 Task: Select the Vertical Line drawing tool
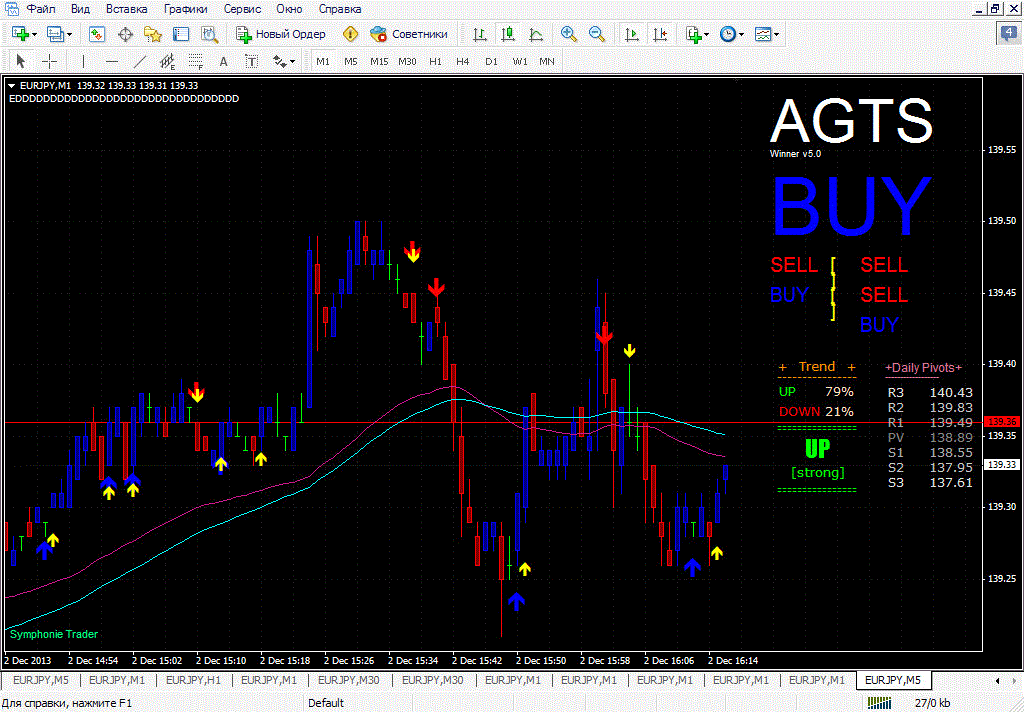(84, 61)
